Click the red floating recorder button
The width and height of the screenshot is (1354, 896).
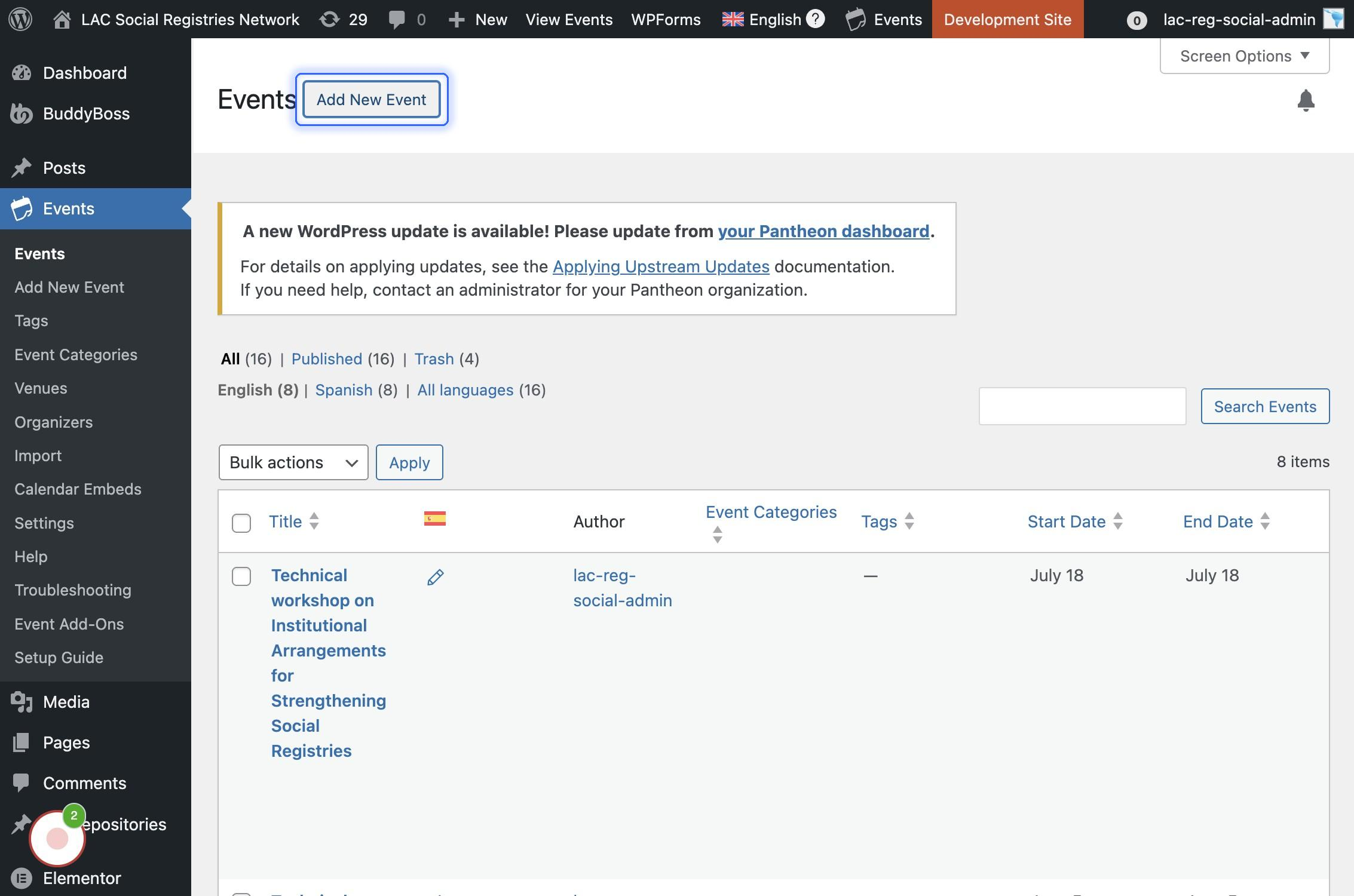click(57, 839)
